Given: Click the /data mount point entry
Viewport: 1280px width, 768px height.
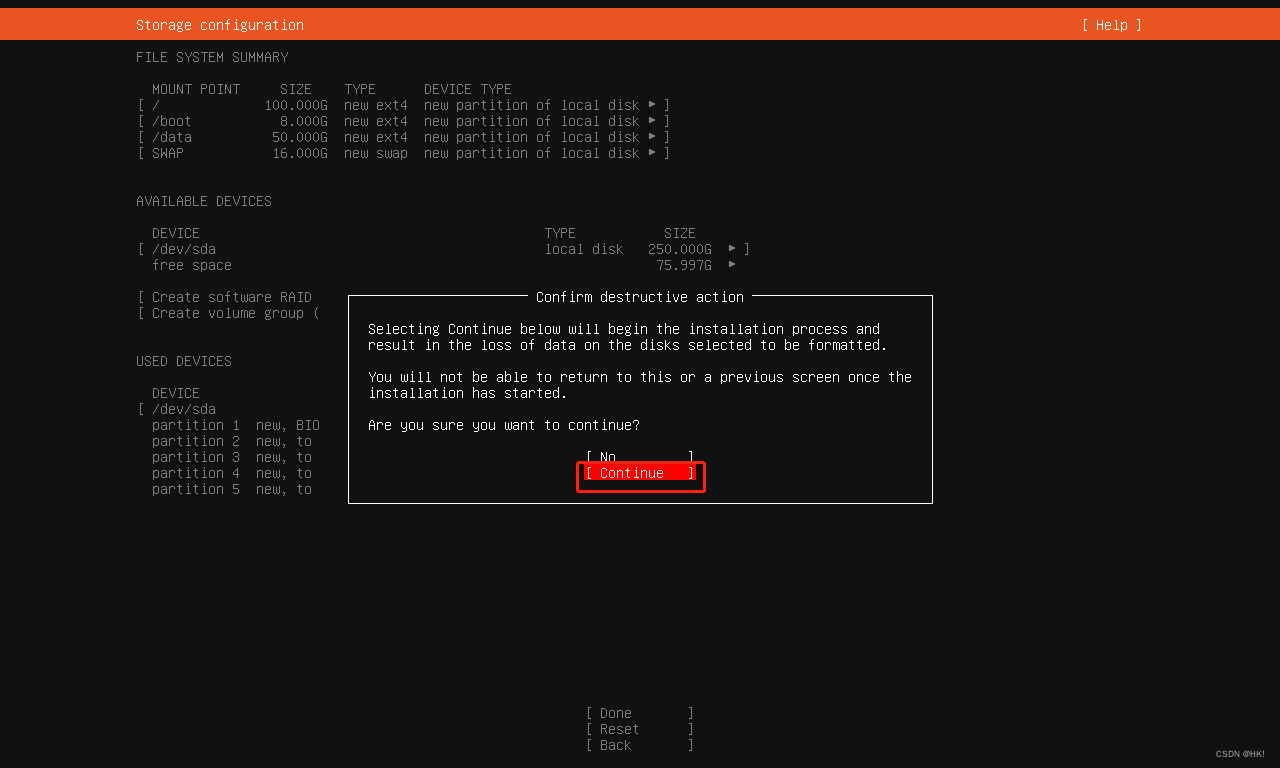Looking at the screenshot, I should (172, 137).
